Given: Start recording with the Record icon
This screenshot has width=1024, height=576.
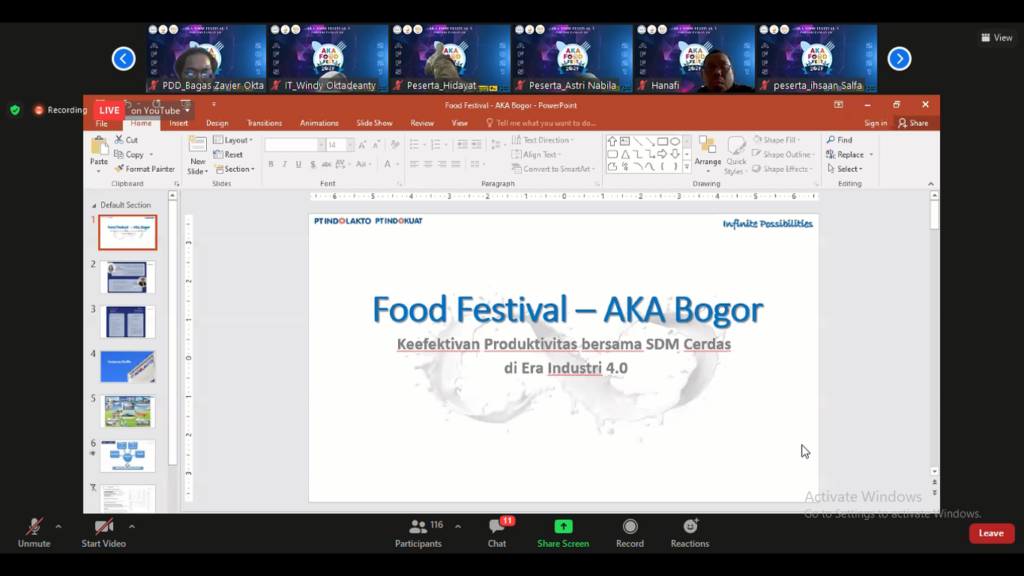Looking at the screenshot, I should pos(630,527).
